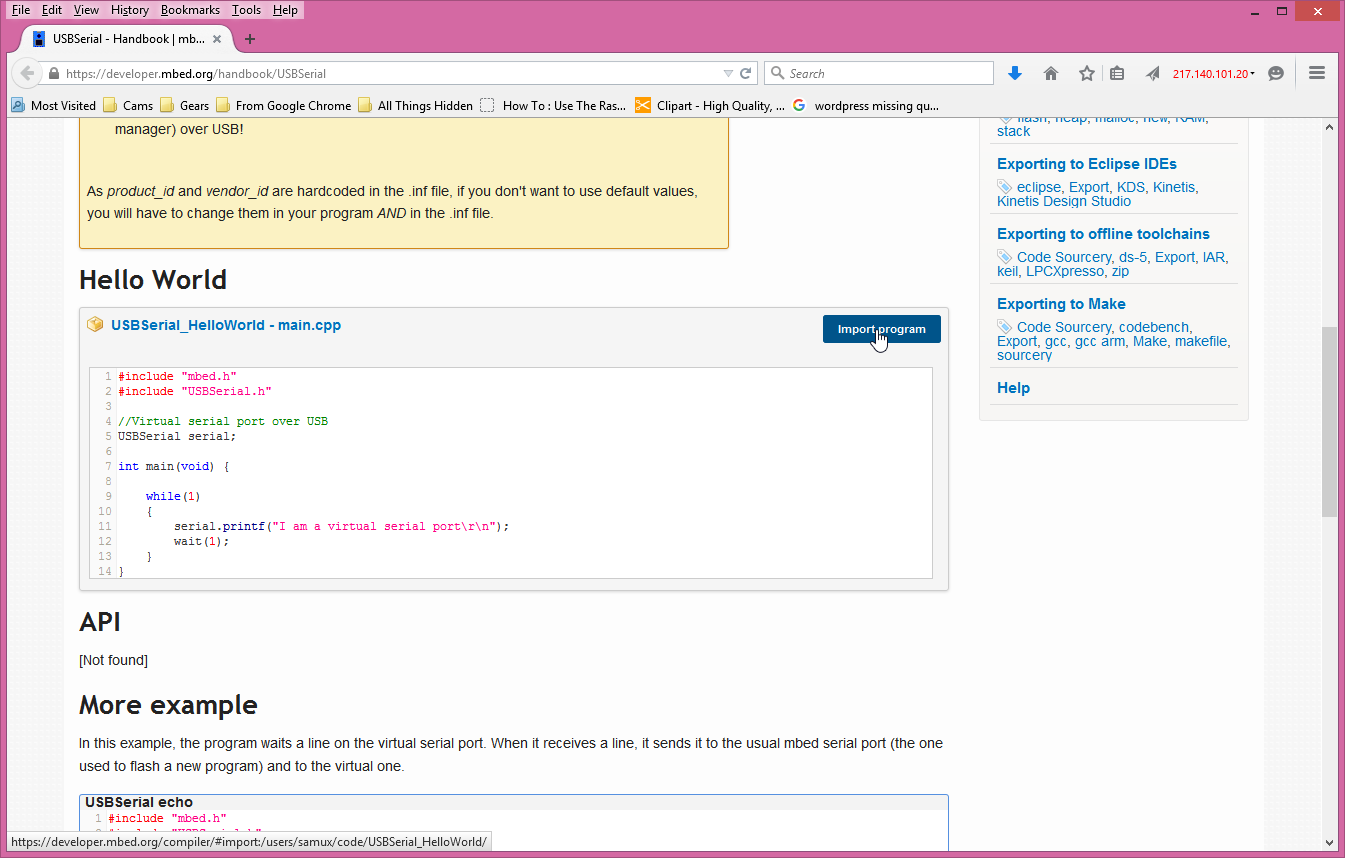The image size is (1345, 858).
Task: Click the ds-5 tag link
Action: click(1133, 257)
